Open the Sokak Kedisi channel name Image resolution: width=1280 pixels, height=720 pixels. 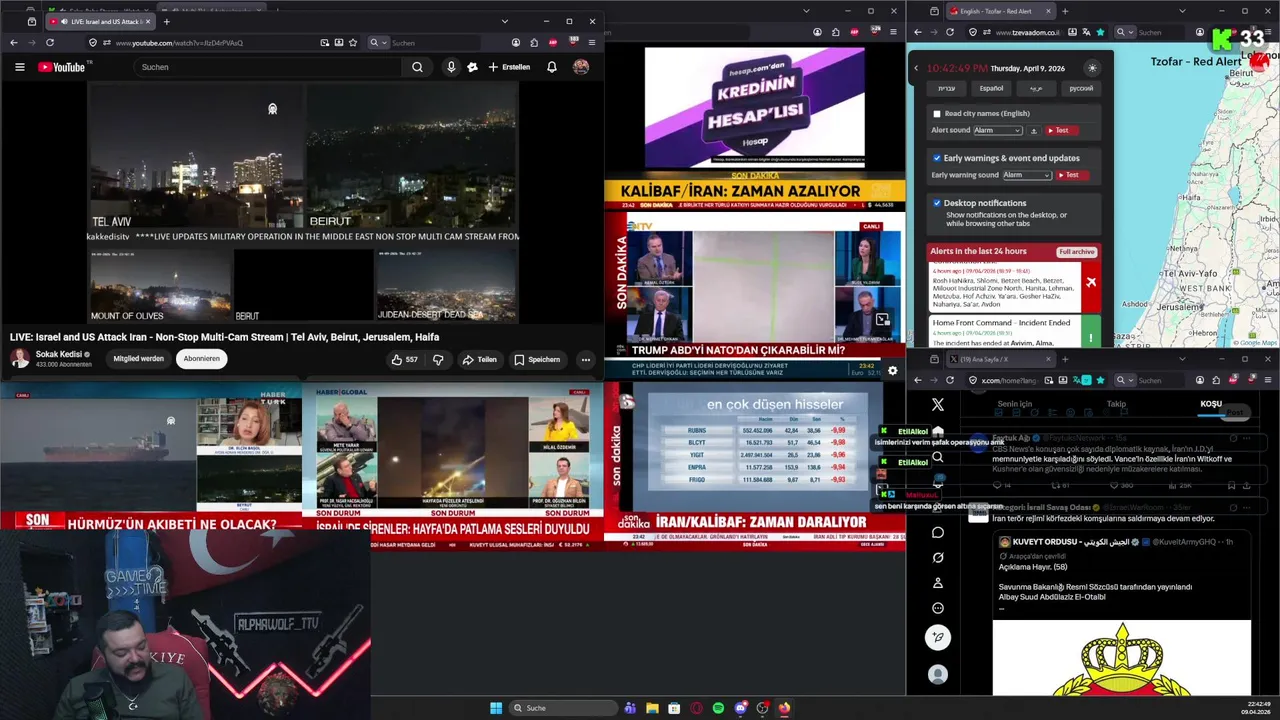tap(59, 354)
